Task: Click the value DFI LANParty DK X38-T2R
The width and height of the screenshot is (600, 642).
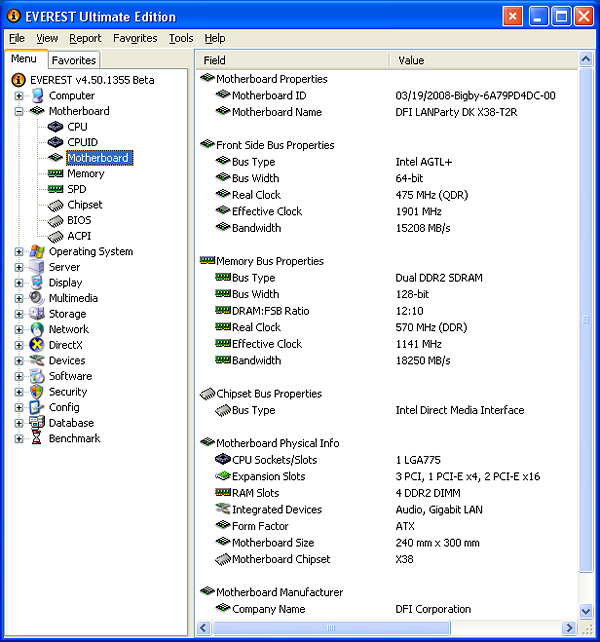Action: pos(456,112)
